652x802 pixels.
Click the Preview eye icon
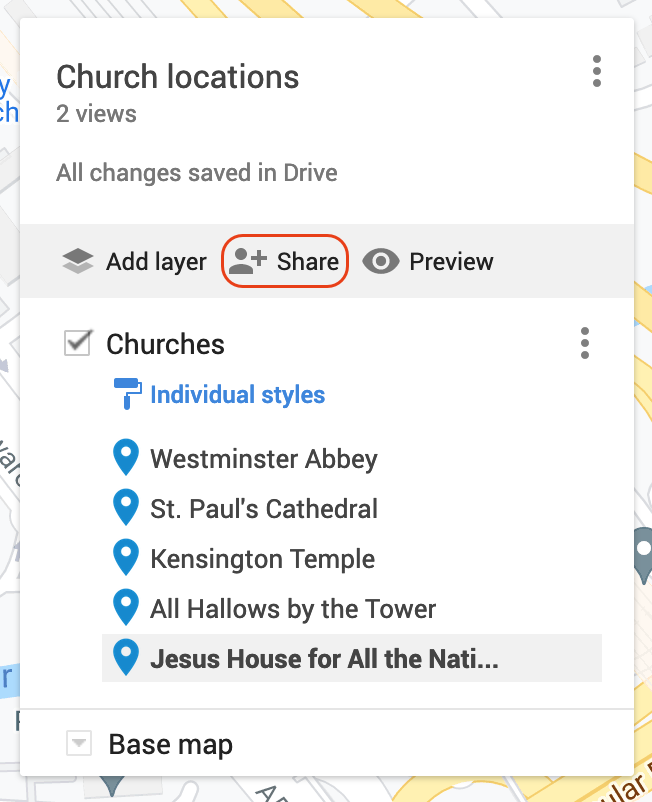click(x=380, y=261)
